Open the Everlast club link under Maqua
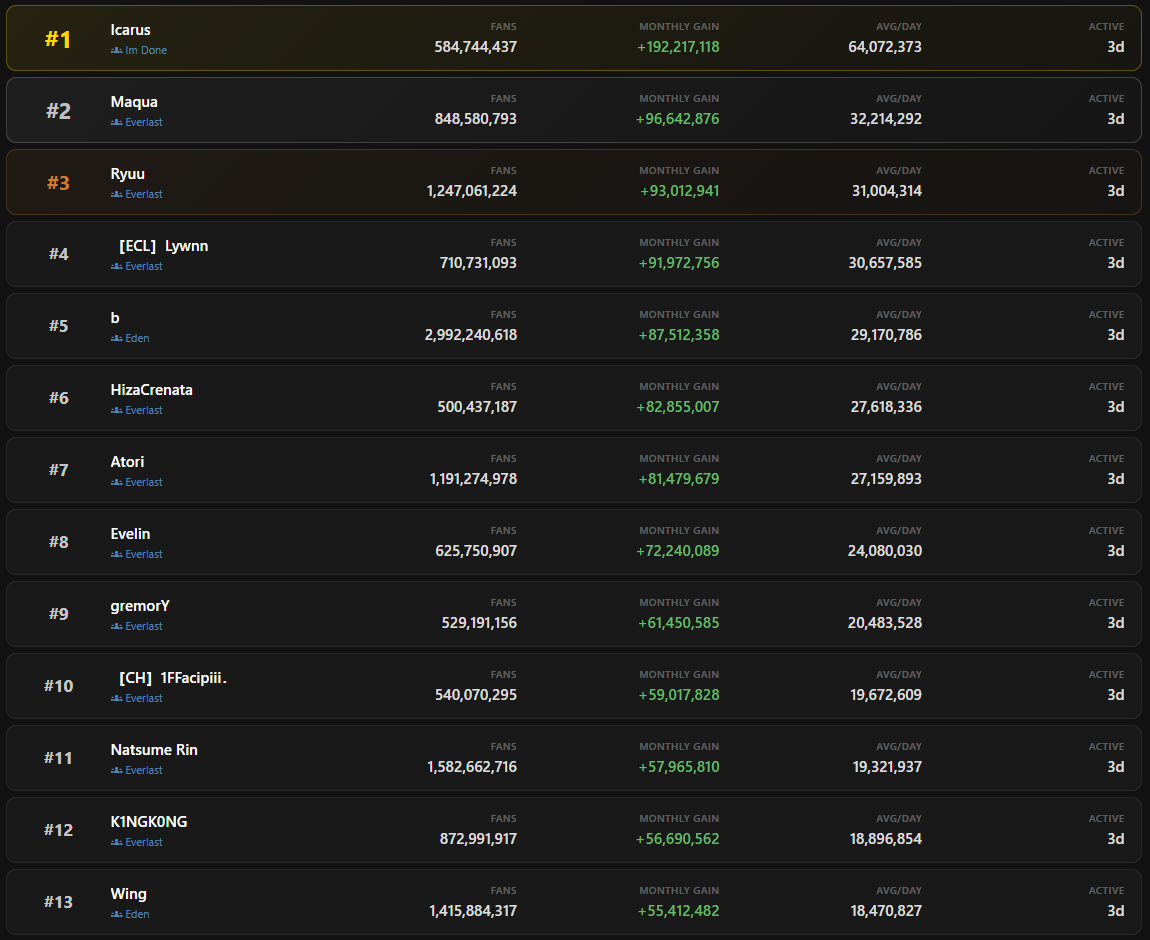 click(x=144, y=122)
